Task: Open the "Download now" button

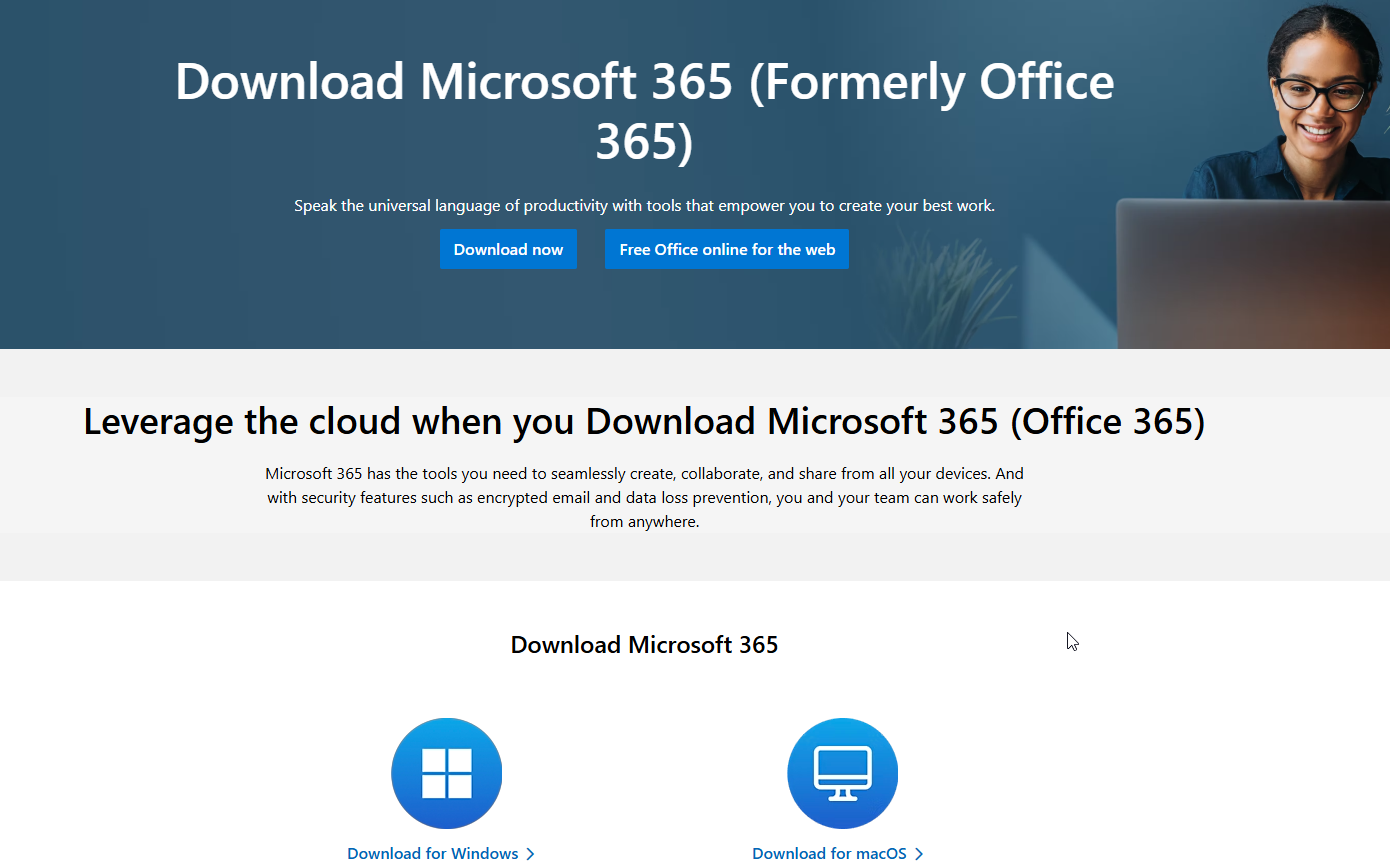Action: click(x=508, y=249)
